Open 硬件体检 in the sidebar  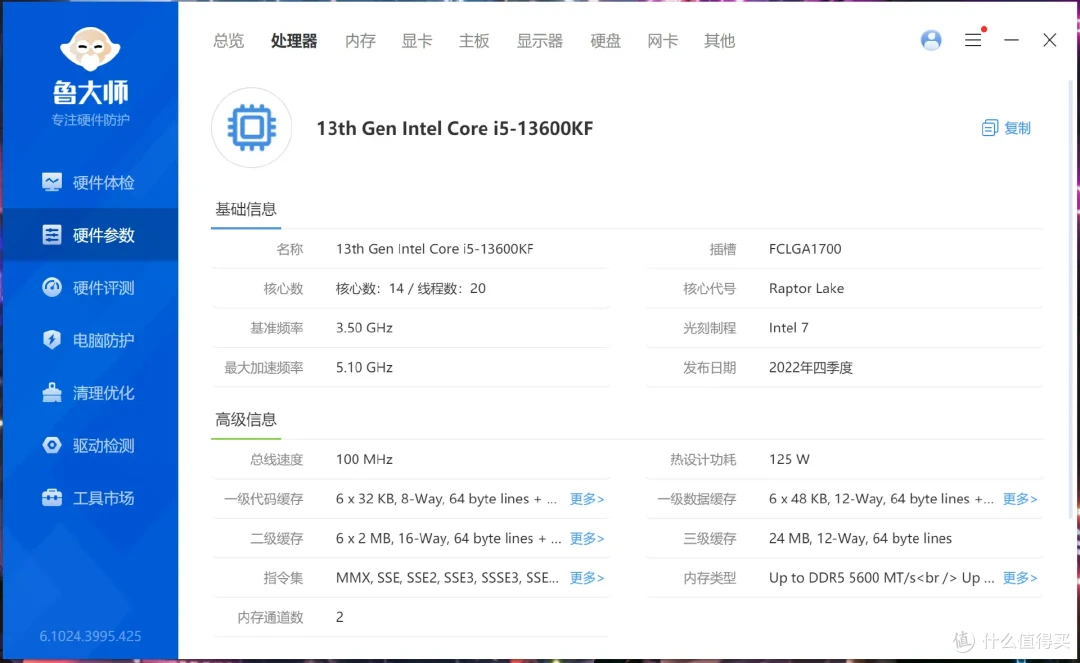point(90,182)
